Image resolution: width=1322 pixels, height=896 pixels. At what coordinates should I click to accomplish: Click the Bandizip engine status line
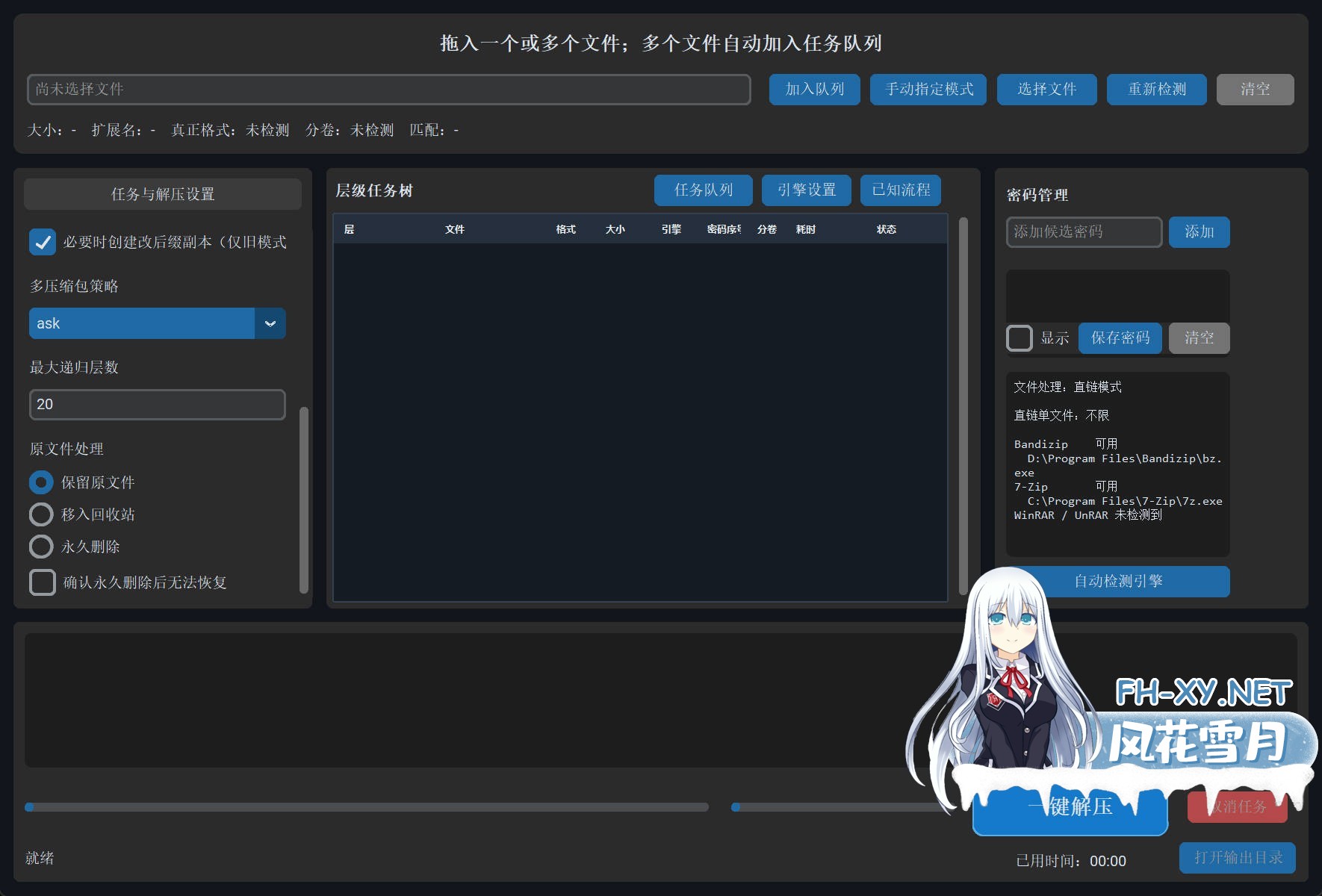point(1066,444)
